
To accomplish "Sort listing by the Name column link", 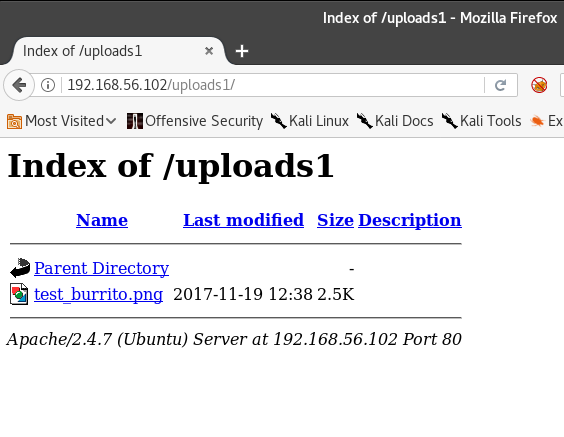I will 102,220.
